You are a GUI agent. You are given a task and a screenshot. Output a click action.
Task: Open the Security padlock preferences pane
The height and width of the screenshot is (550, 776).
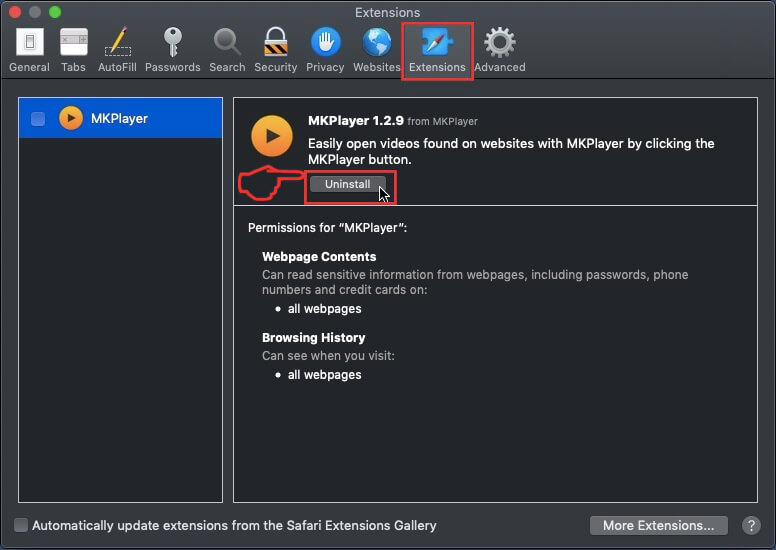click(x=276, y=50)
